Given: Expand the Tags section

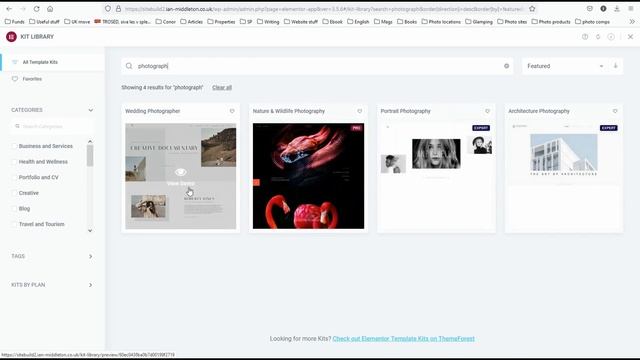Looking at the screenshot, I should pyautogui.click(x=91, y=256).
